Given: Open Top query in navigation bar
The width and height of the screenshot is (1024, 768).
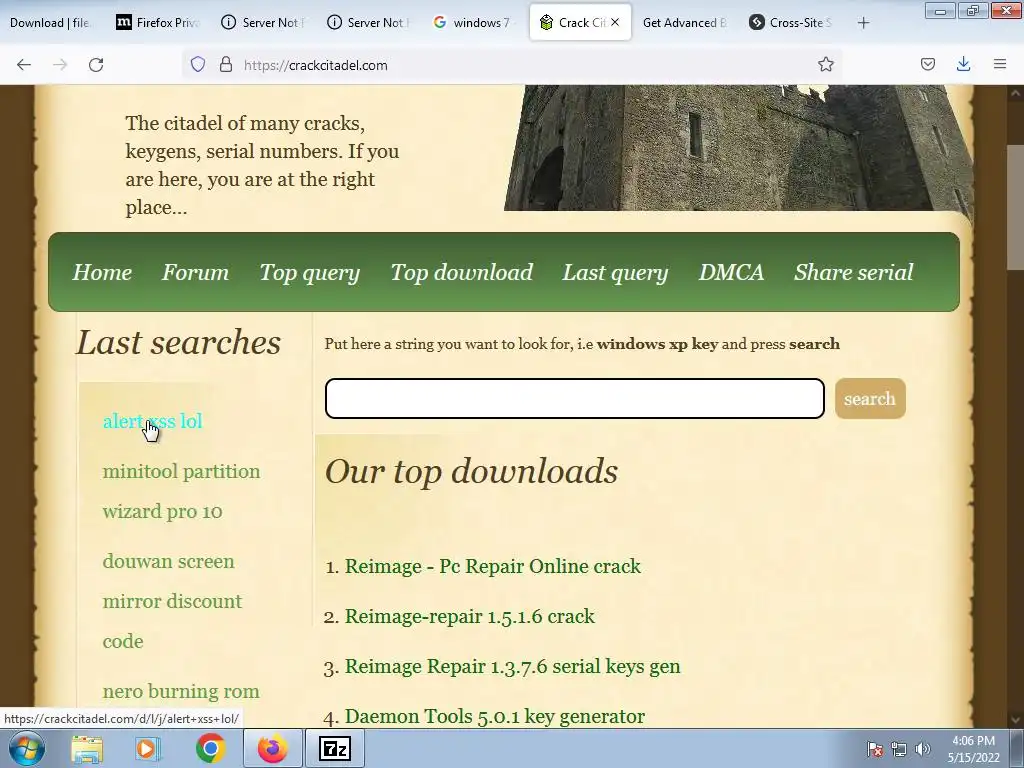Looking at the screenshot, I should pos(310,272).
